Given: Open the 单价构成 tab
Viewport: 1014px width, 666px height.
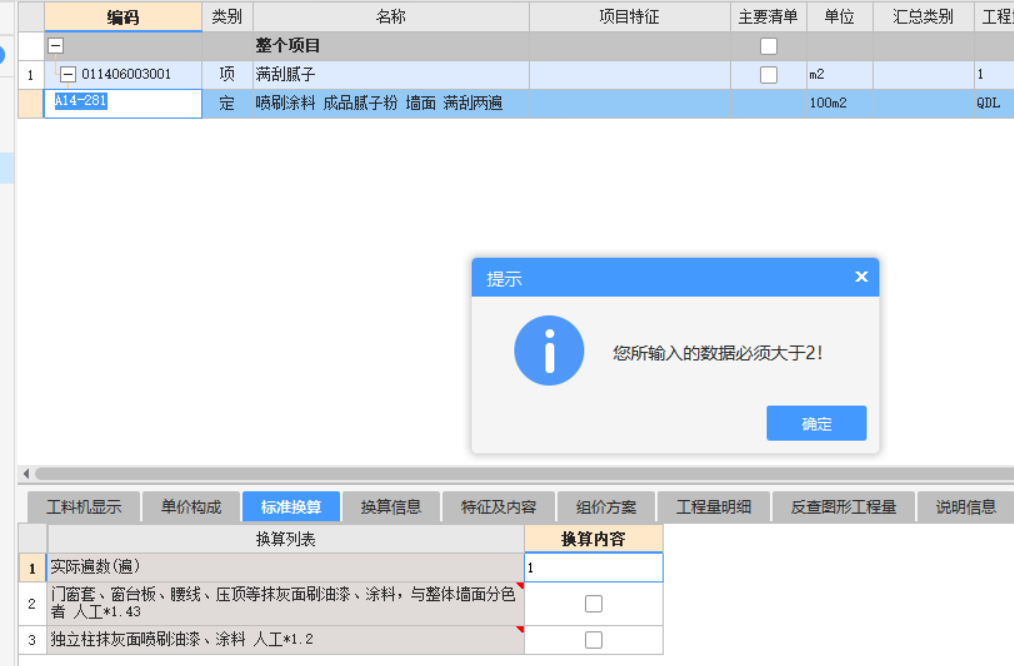Looking at the screenshot, I should (x=191, y=507).
